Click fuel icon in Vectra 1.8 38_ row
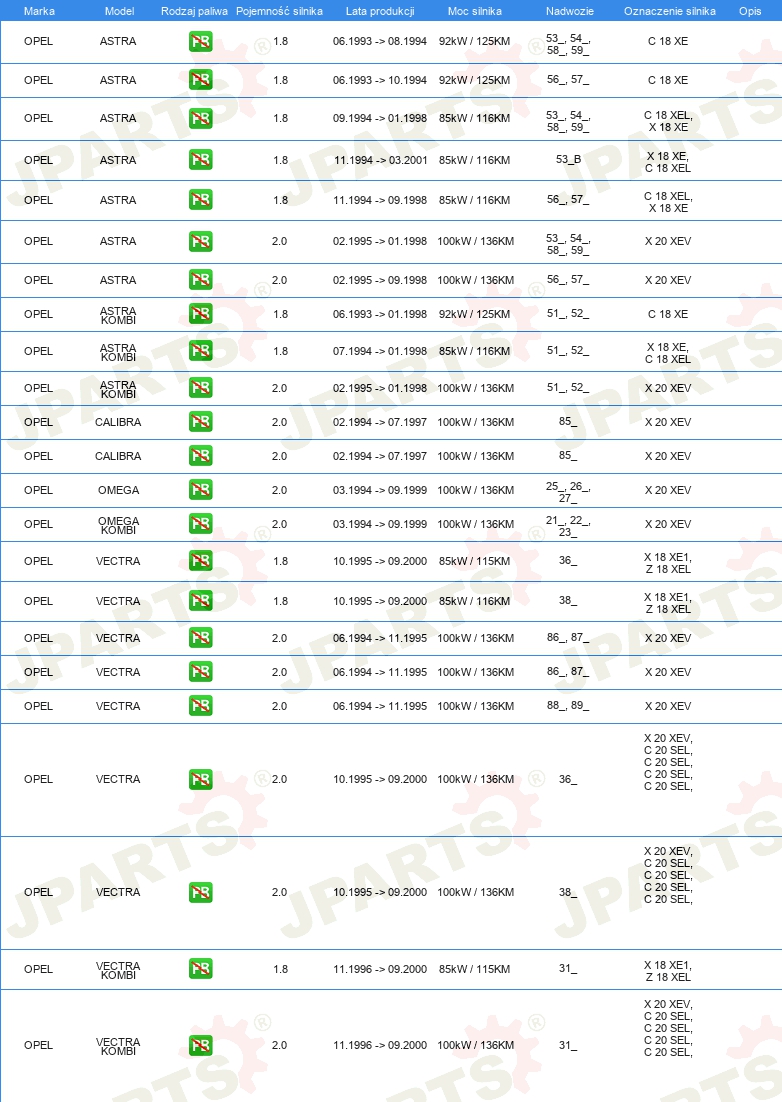 200,601
